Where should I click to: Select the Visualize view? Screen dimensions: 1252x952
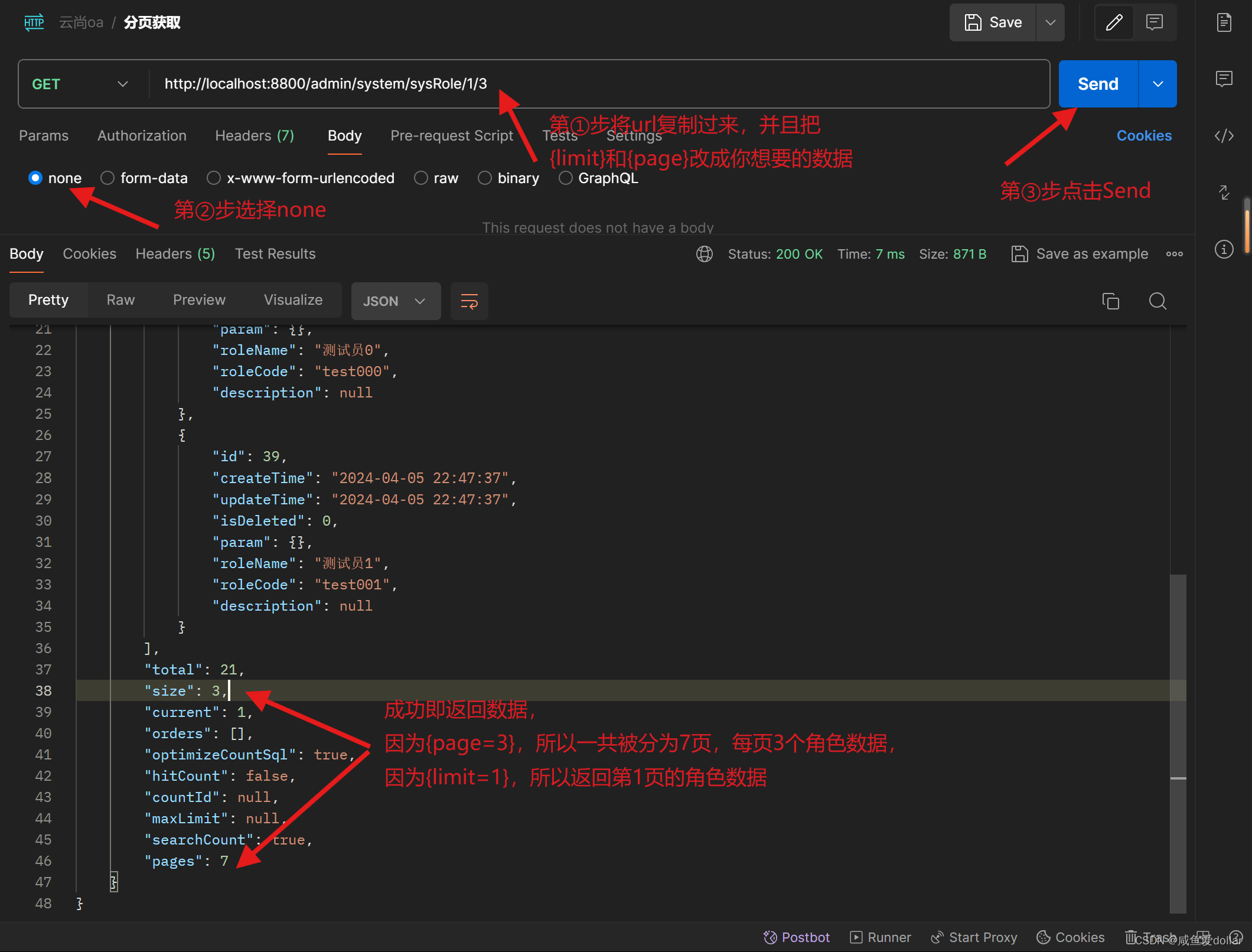pyautogui.click(x=293, y=300)
